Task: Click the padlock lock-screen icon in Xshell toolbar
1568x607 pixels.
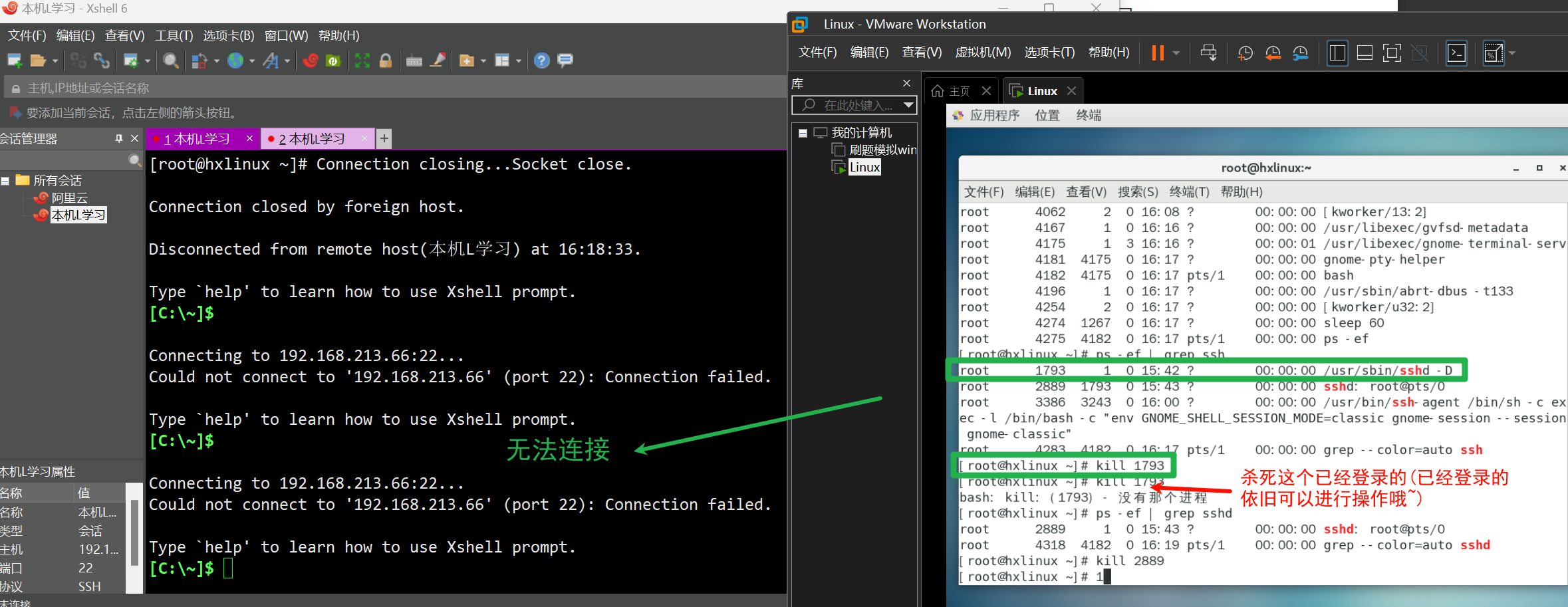Action: coord(385,61)
